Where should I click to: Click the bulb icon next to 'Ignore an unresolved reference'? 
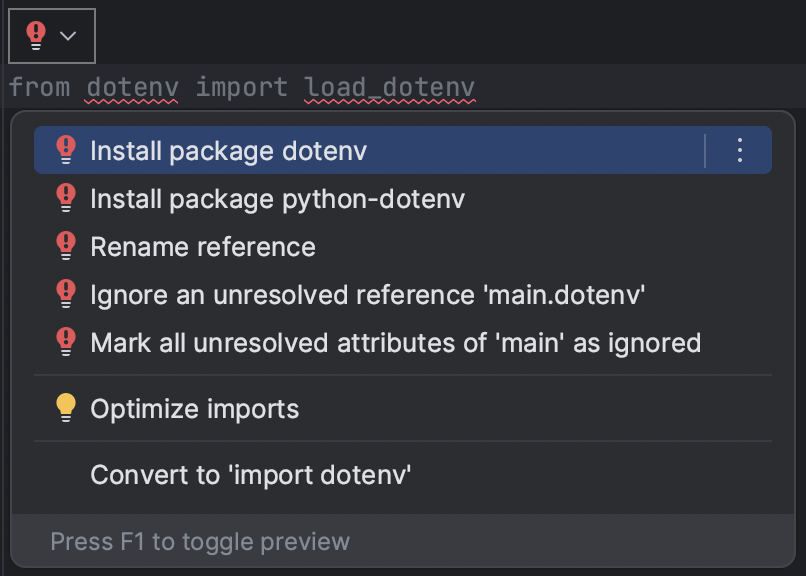(66, 294)
